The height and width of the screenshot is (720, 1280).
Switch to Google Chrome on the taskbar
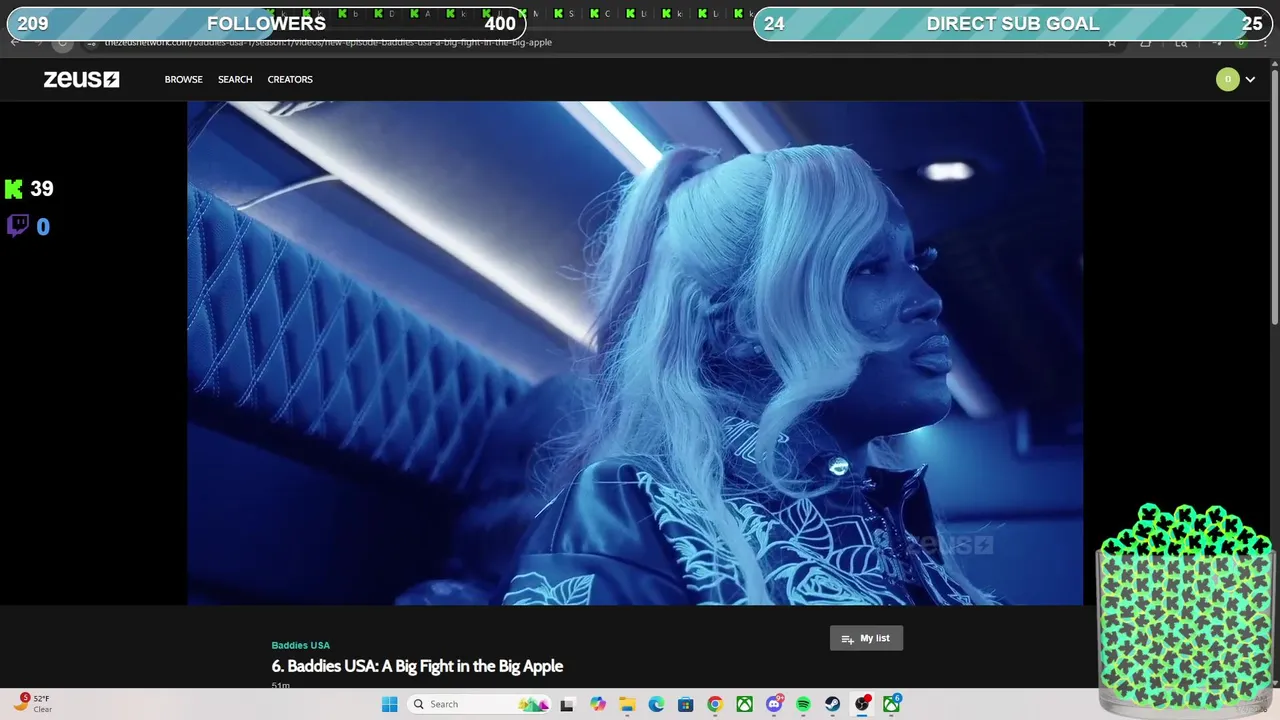715,704
